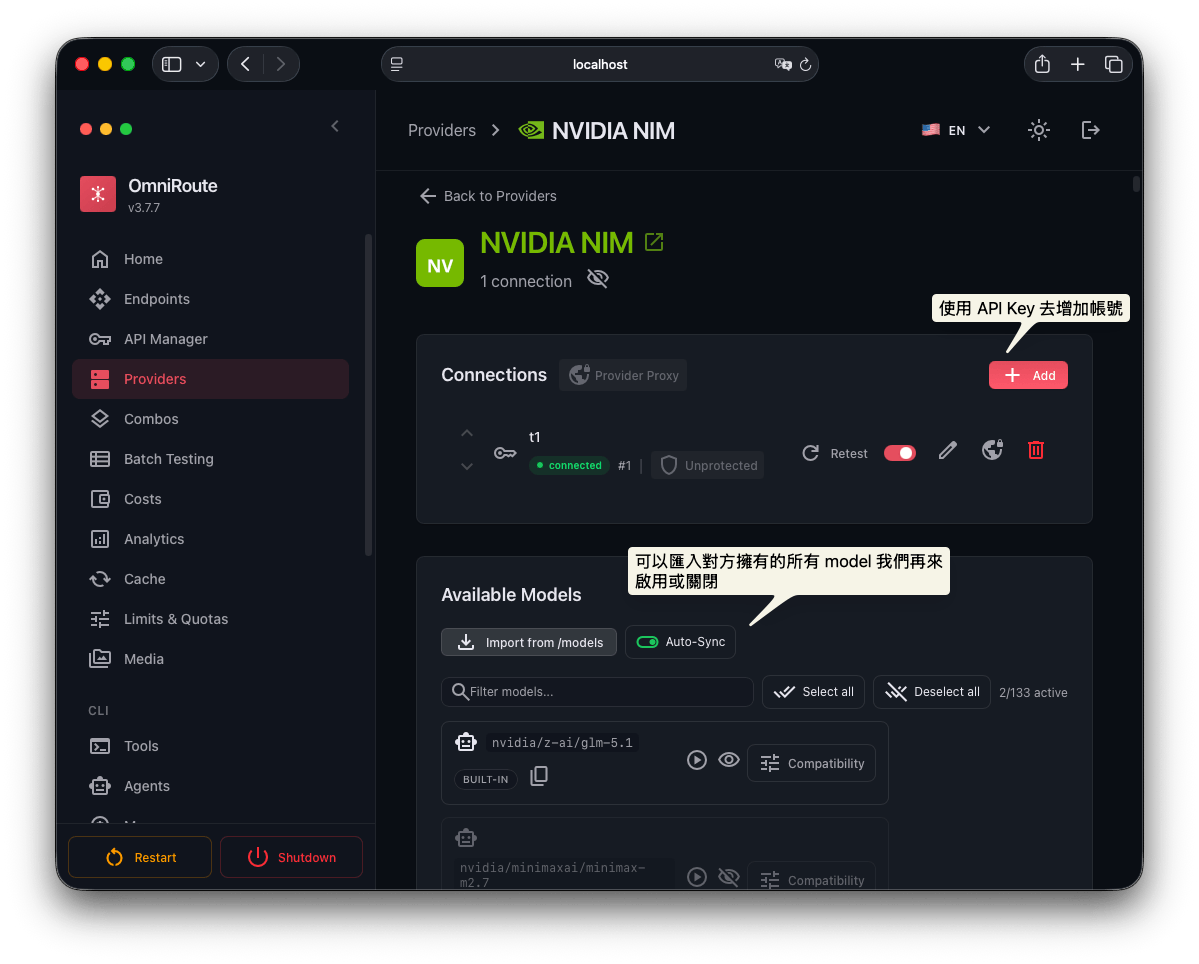Image resolution: width=1199 pixels, height=964 pixels.
Task: Click the page scrollbar thumb
Action: (x=1136, y=184)
